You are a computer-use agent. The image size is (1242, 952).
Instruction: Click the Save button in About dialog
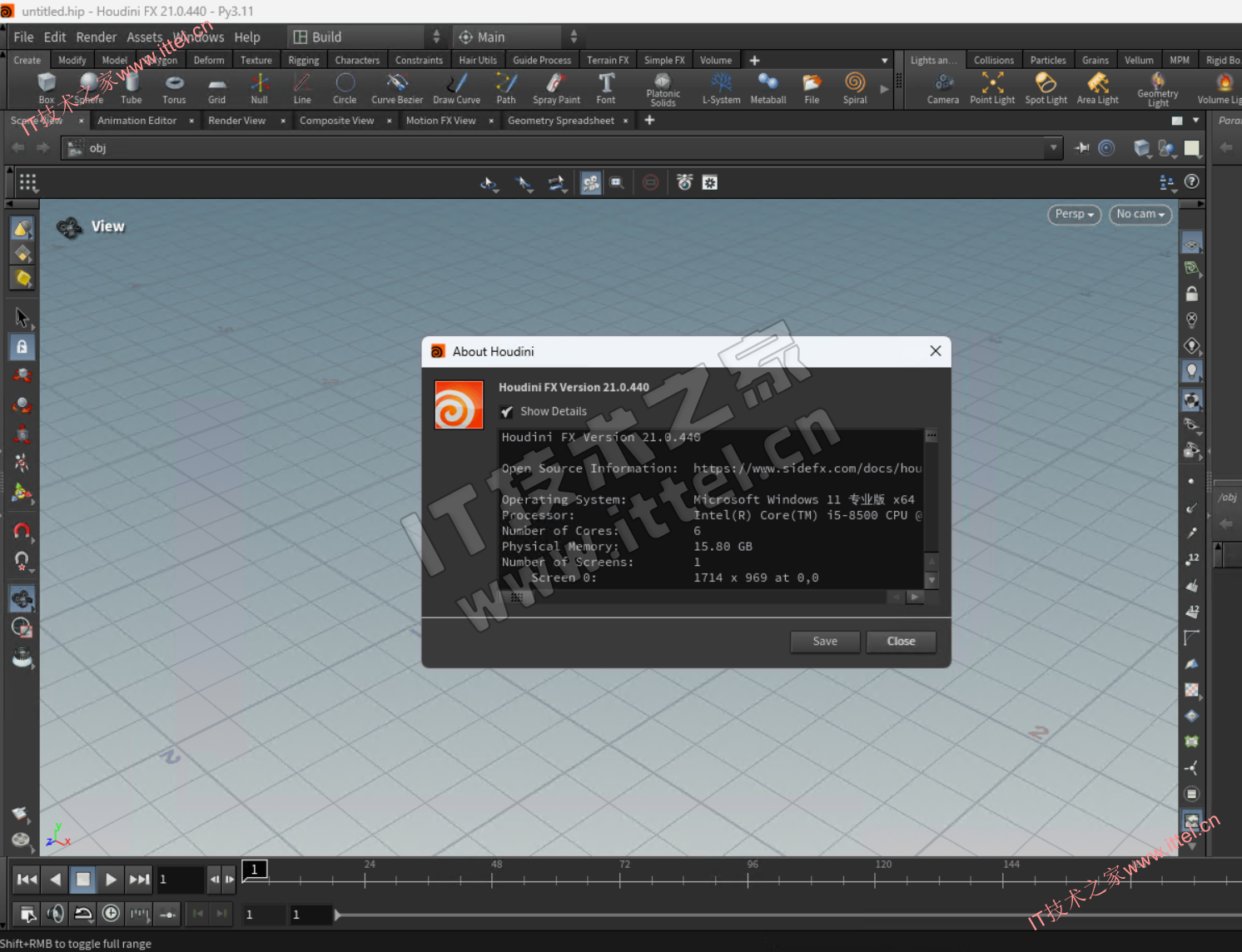click(825, 642)
